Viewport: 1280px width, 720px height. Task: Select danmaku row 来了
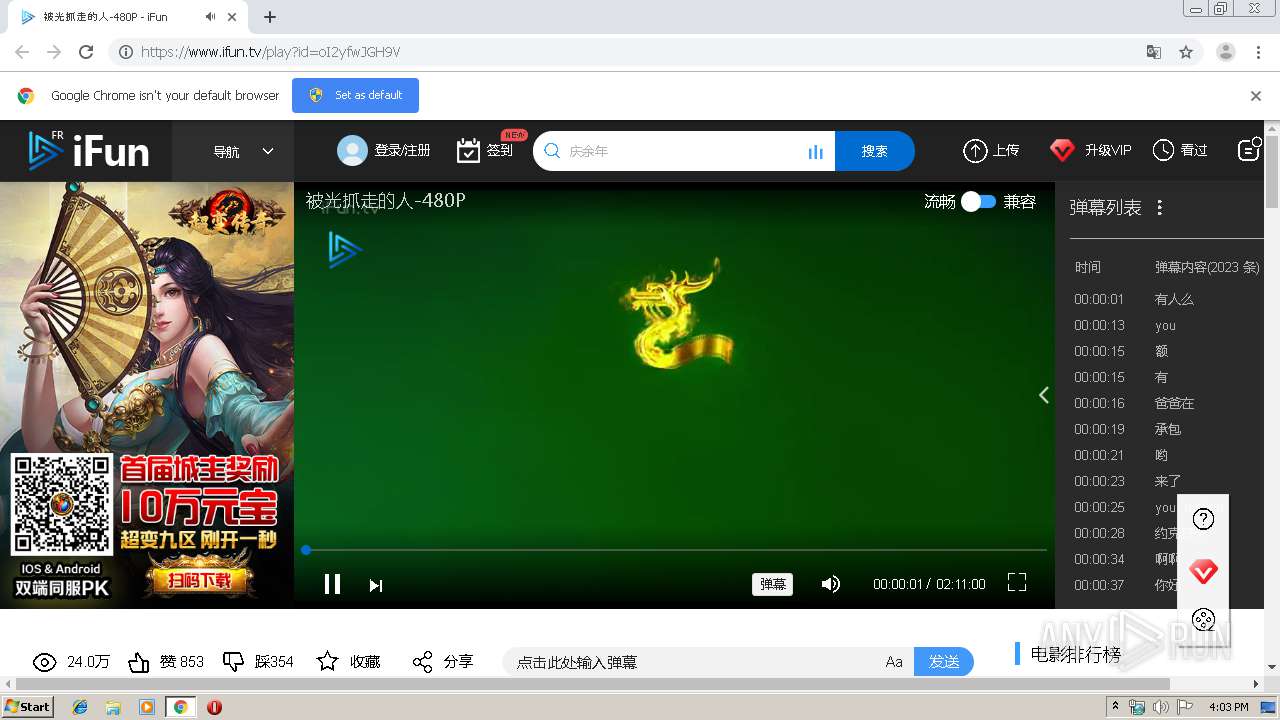point(1166,481)
